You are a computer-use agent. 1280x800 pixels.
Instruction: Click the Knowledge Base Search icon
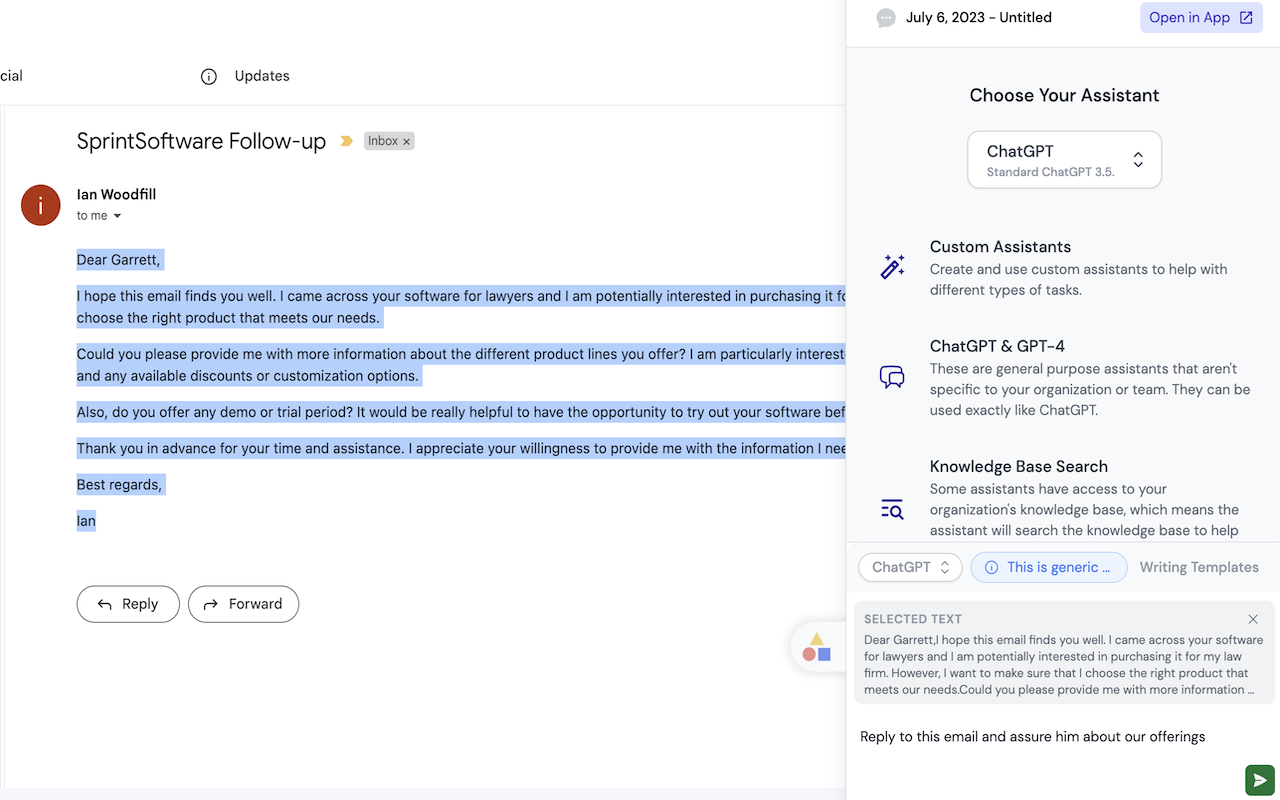point(892,509)
